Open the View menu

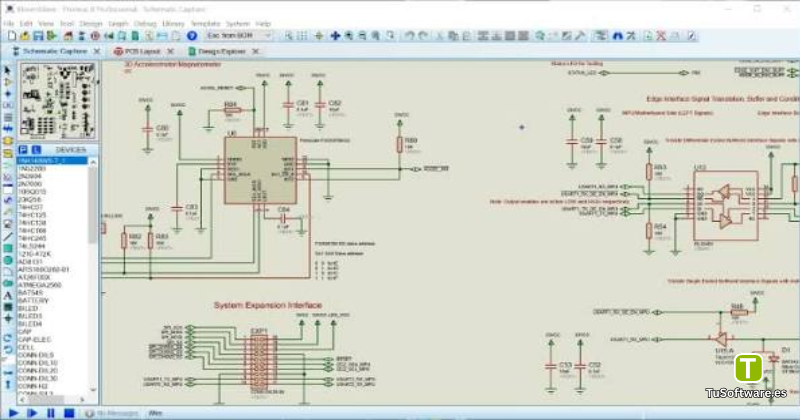[x=46, y=23]
